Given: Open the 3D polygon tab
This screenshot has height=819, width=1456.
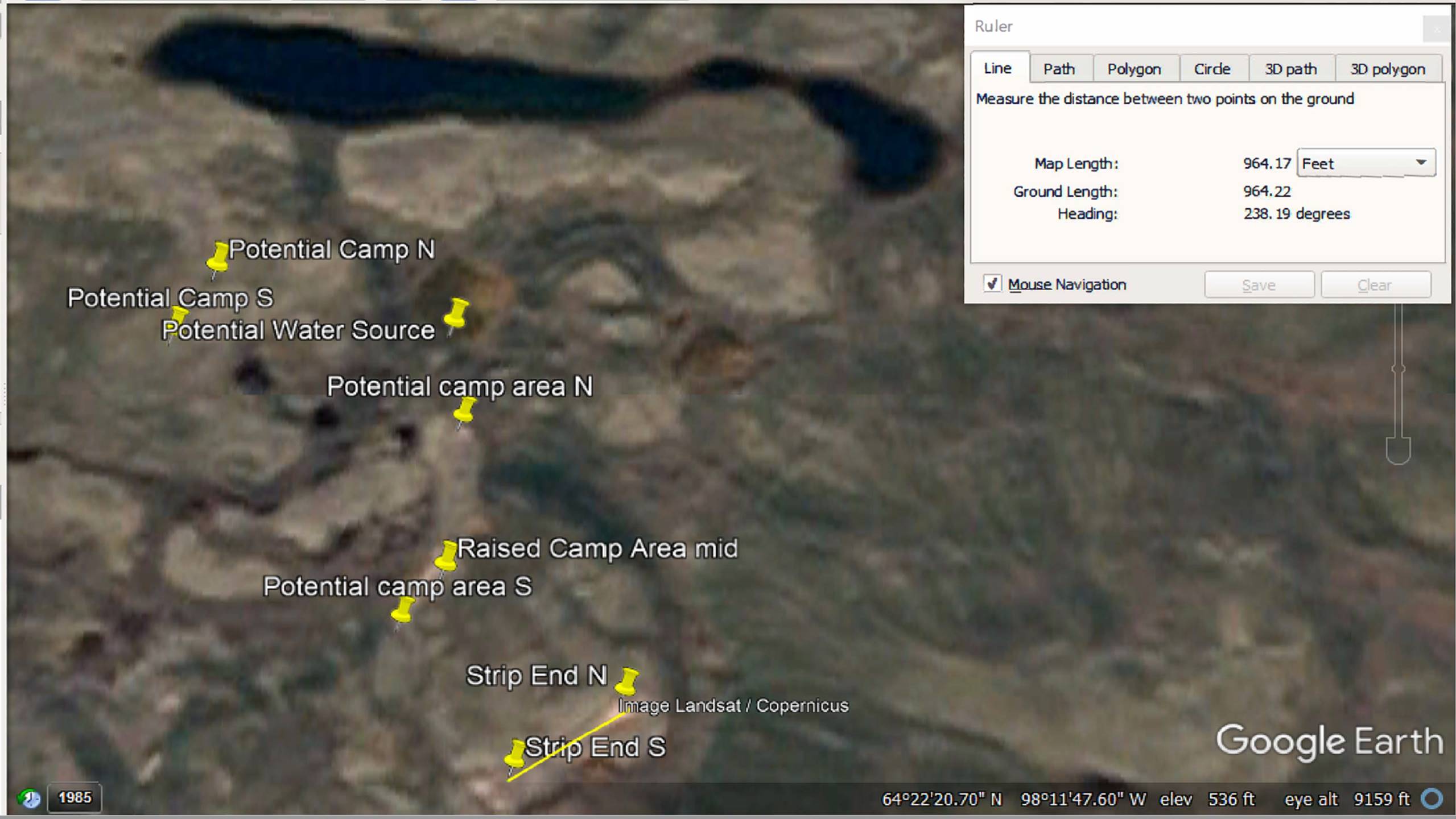Looking at the screenshot, I should click(x=1388, y=69).
